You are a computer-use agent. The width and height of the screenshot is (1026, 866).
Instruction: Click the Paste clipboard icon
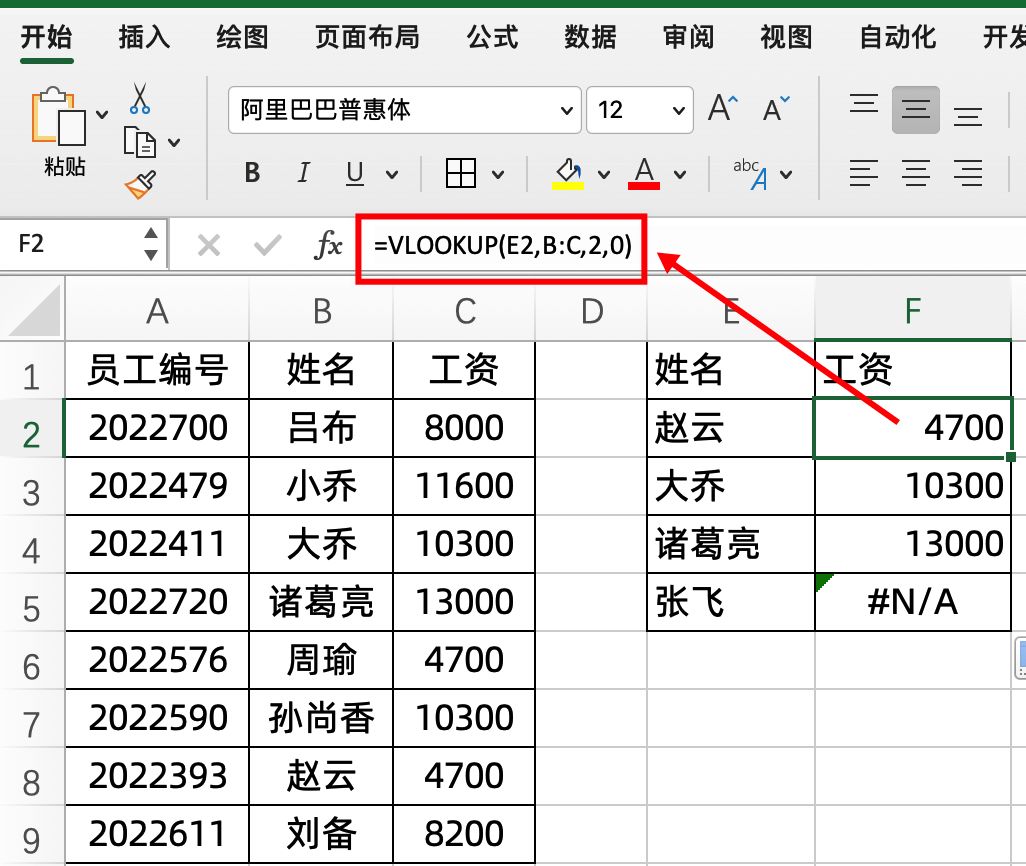point(58,116)
